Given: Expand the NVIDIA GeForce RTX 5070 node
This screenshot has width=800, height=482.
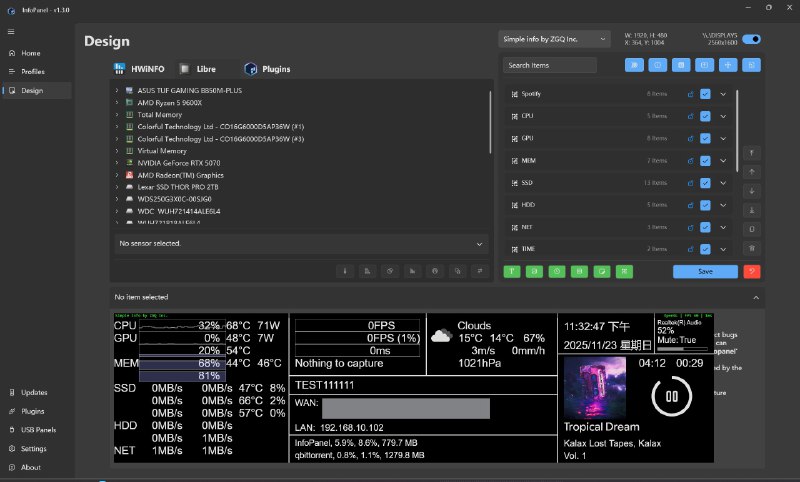Looking at the screenshot, I should [117, 163].
